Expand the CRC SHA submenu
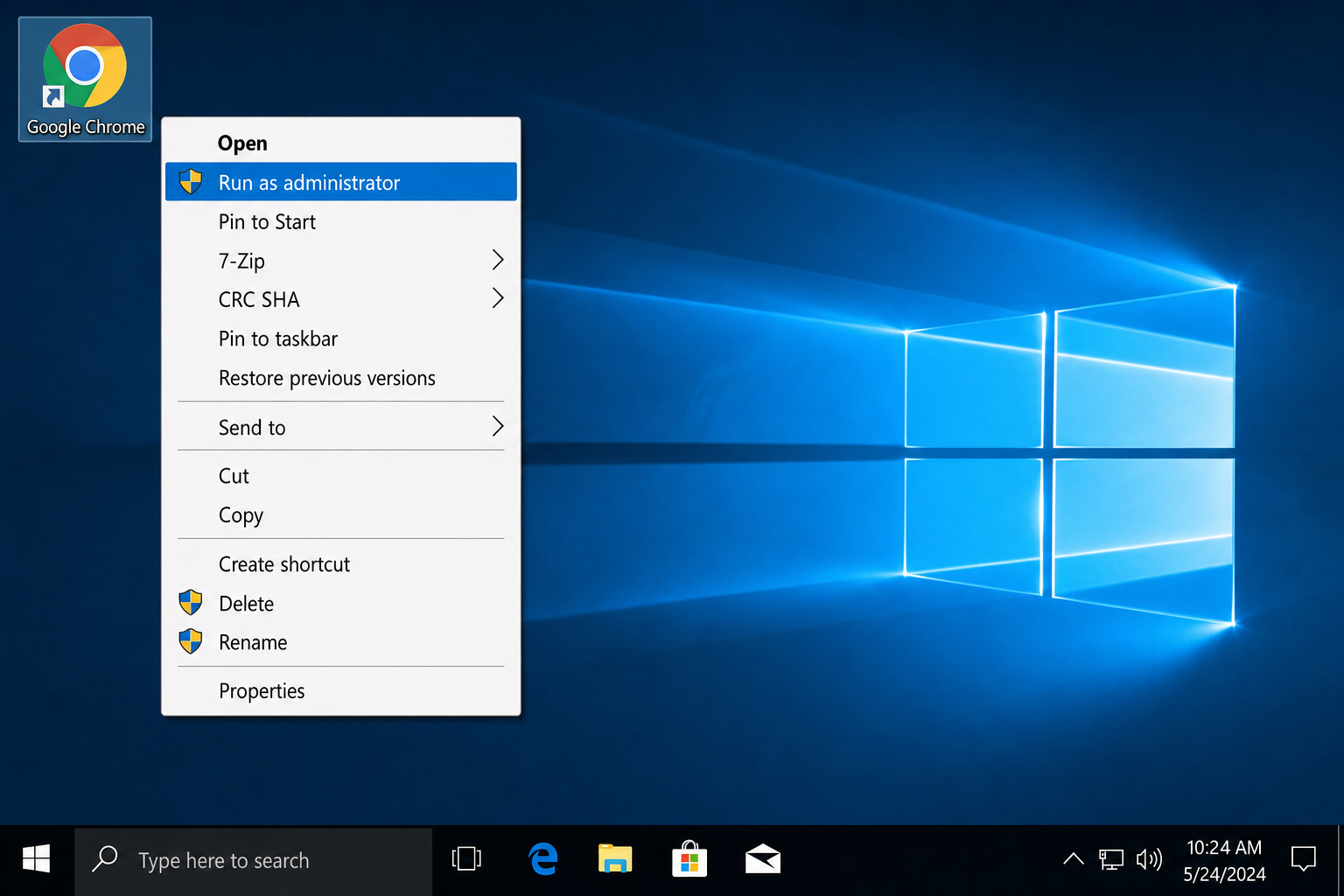The width and height of the screenshot is (1344, 896). 341,299
